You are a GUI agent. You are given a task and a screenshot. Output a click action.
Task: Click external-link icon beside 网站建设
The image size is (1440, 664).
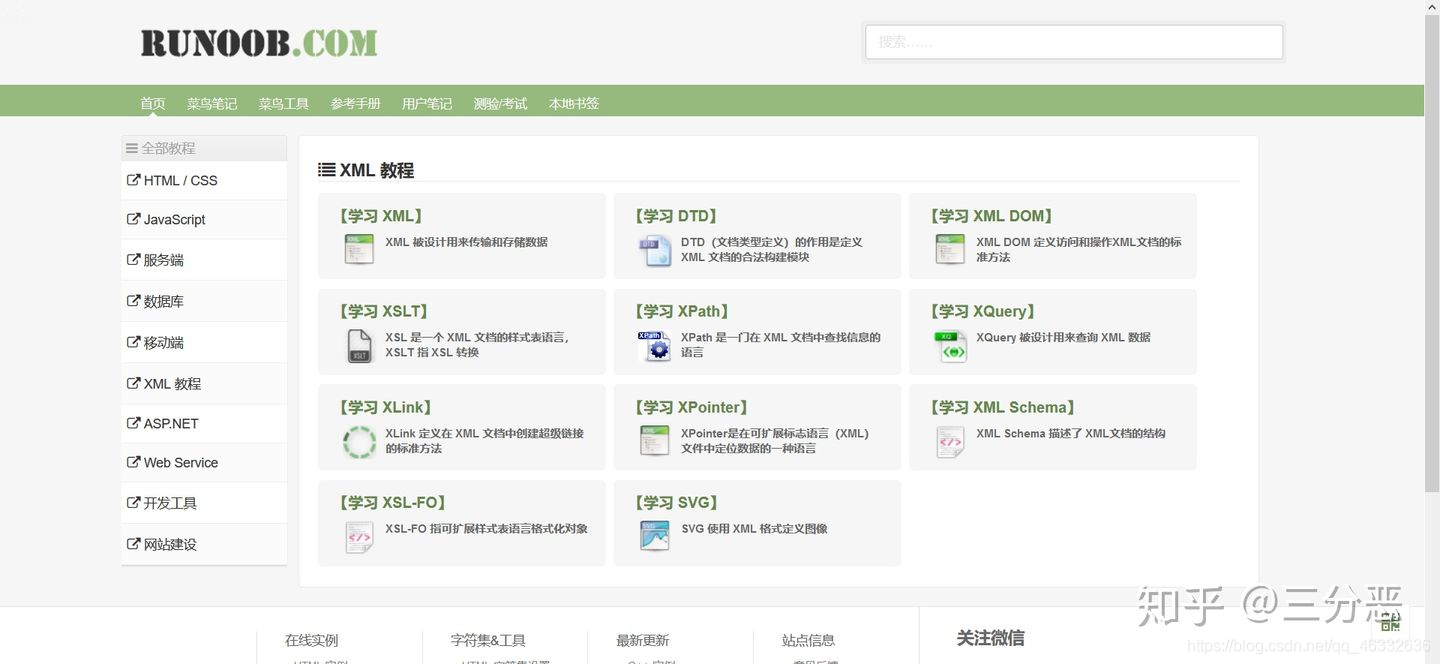point(133,544)
